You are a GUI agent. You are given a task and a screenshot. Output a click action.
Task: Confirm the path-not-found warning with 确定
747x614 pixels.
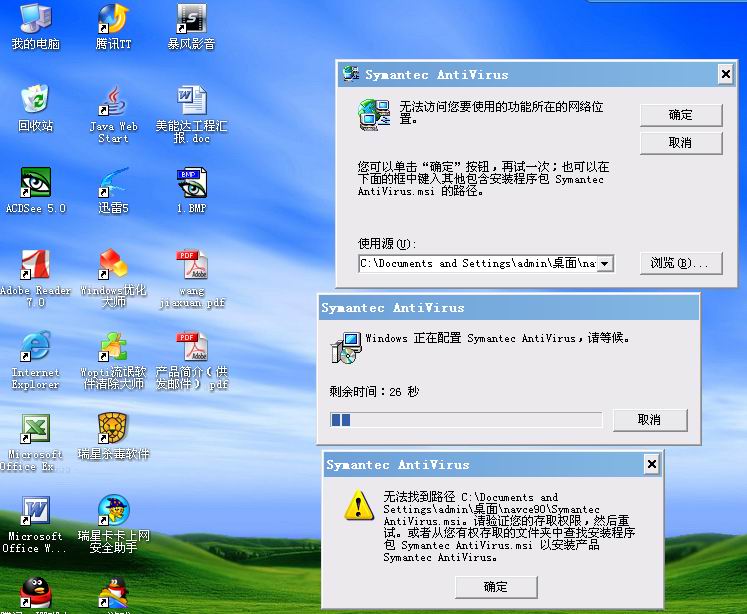tap(496, 587)
